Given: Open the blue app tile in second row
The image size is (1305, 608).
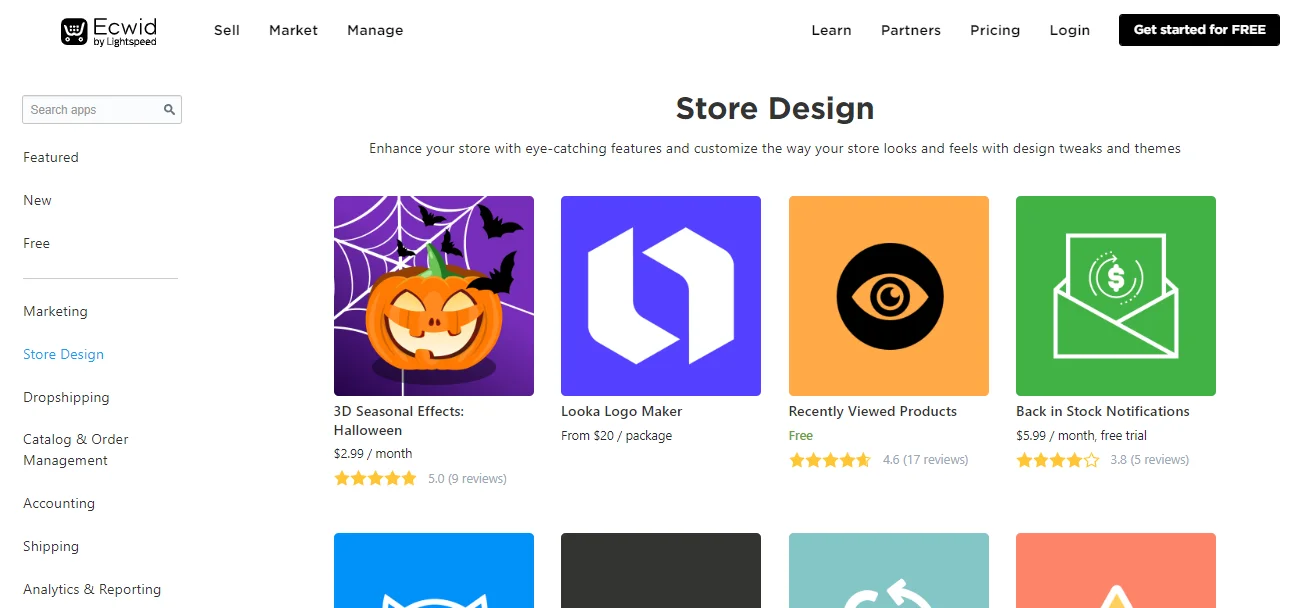Looking at the screenshot, I should pyautogui.click(x=434, y=570).
